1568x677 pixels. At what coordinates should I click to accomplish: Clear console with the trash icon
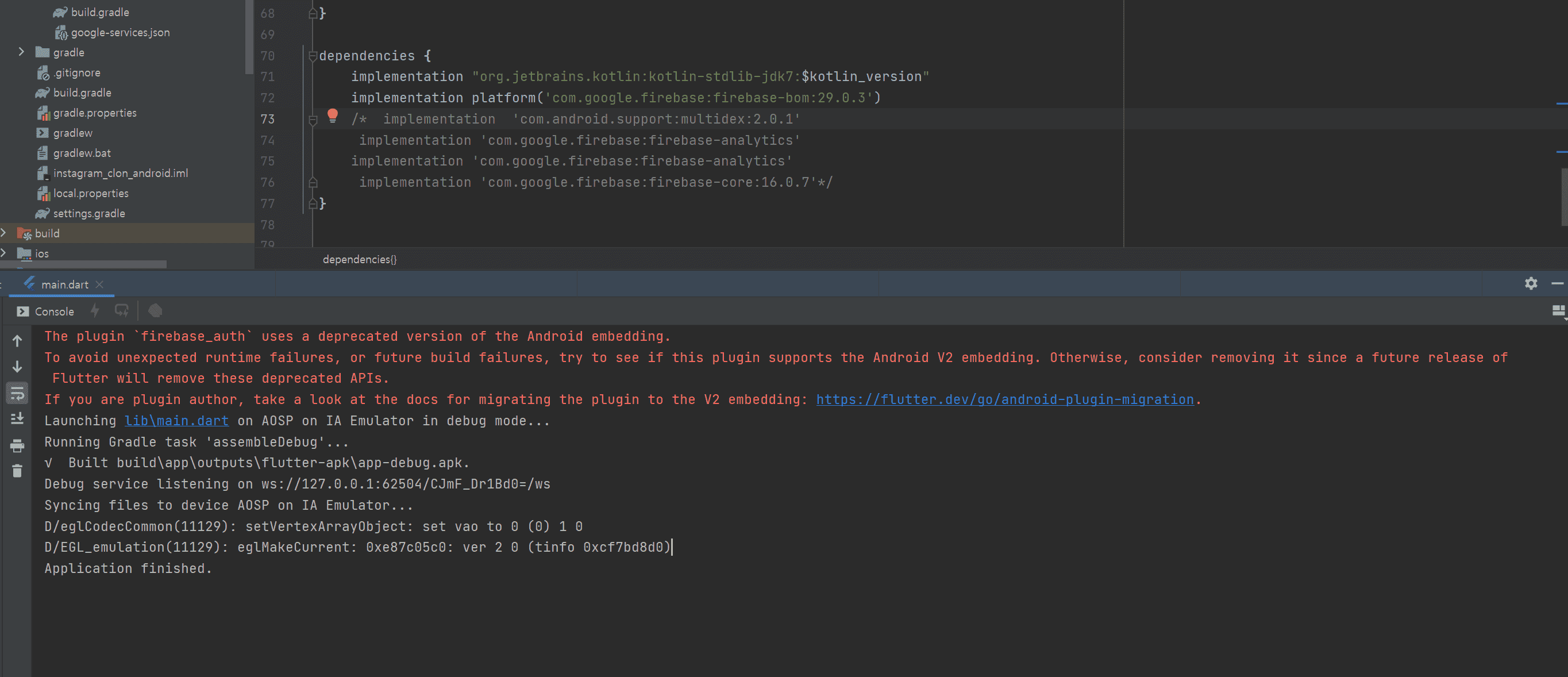coord(17,471)
